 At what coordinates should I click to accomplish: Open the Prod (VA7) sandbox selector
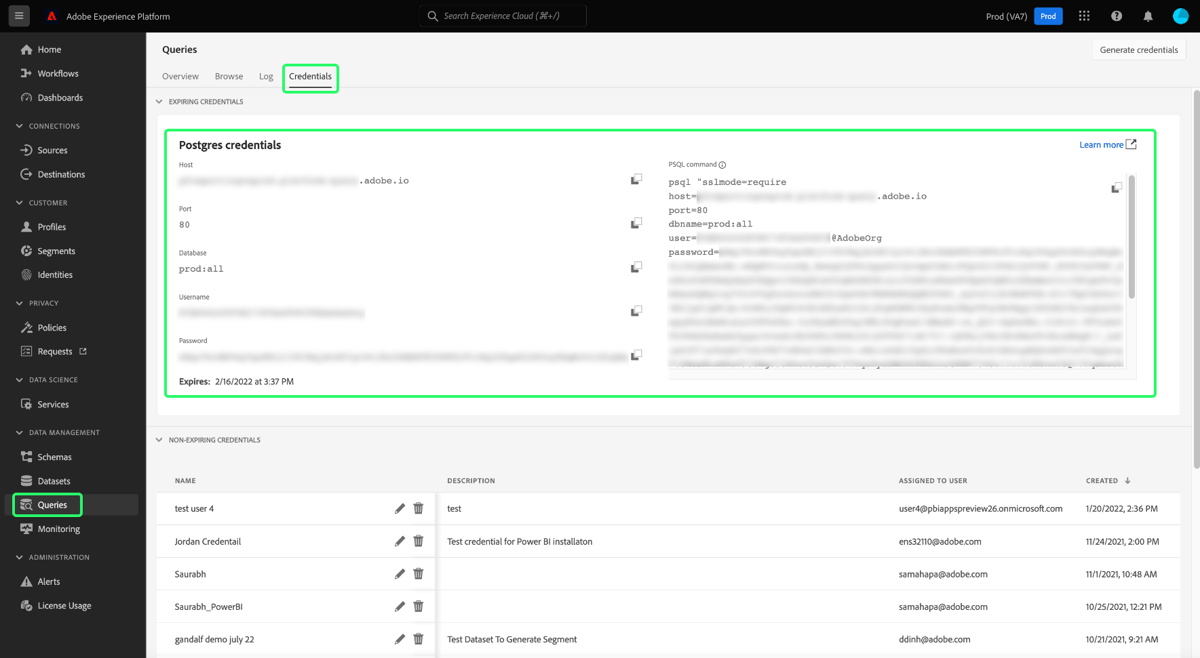pos(1006,15)
